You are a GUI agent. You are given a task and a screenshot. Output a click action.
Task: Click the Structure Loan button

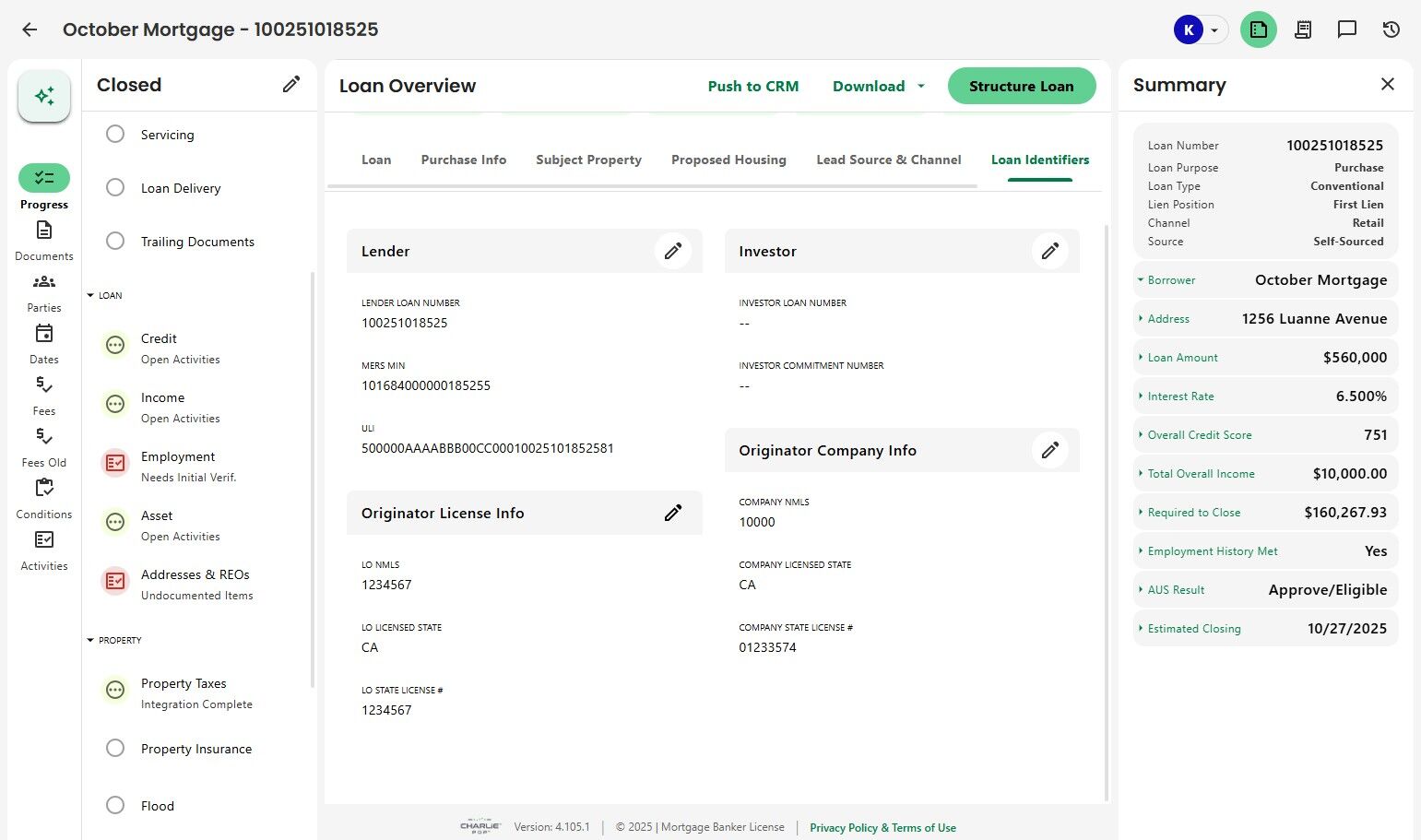point(1021,86)
